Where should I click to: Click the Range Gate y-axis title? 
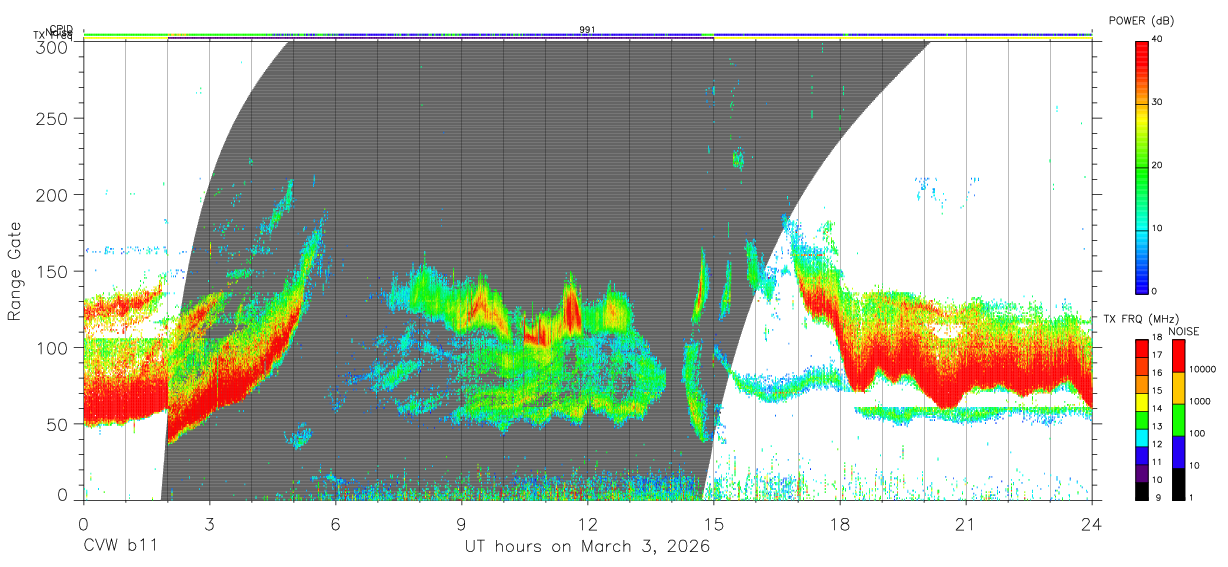pos(15,272)
